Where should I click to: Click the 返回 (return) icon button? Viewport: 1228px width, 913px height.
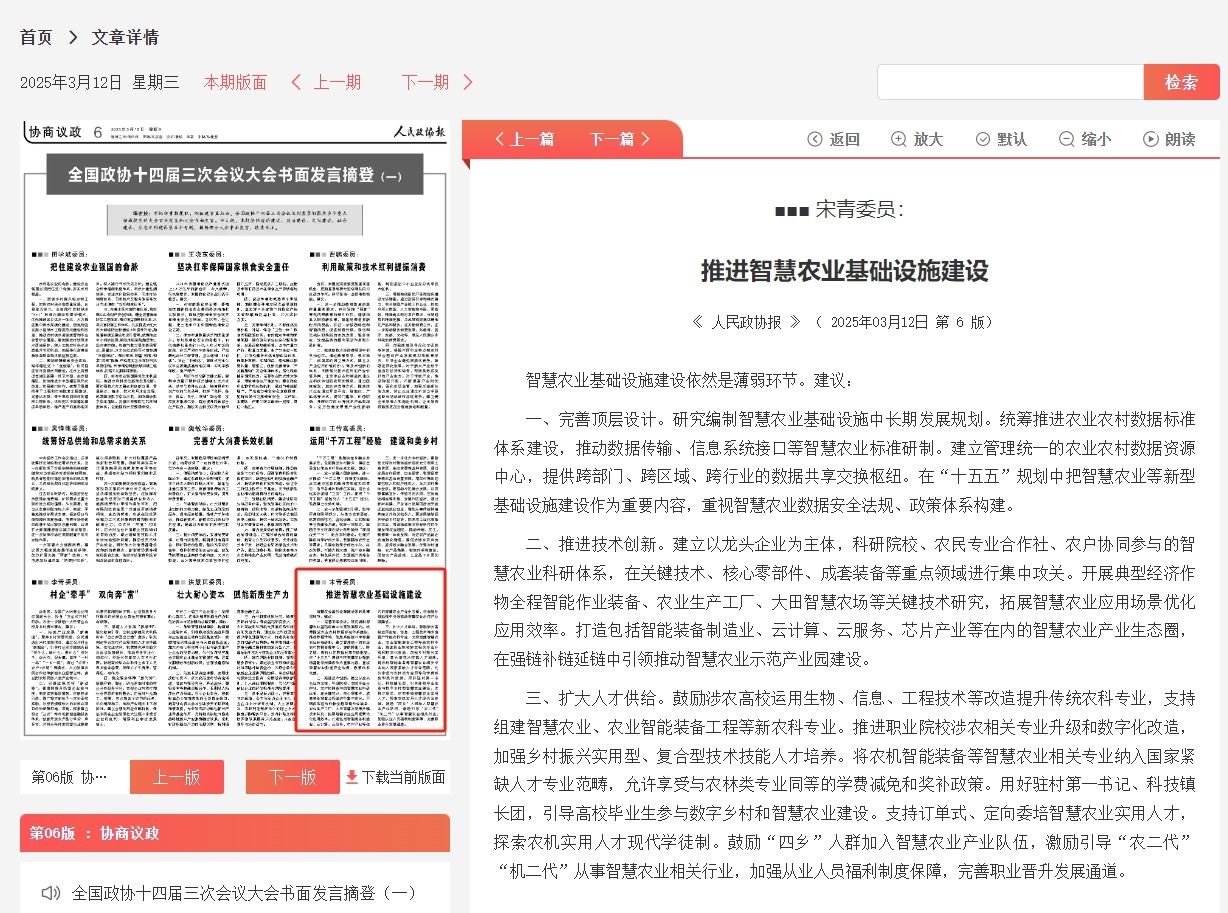click(x=815, y=139)
